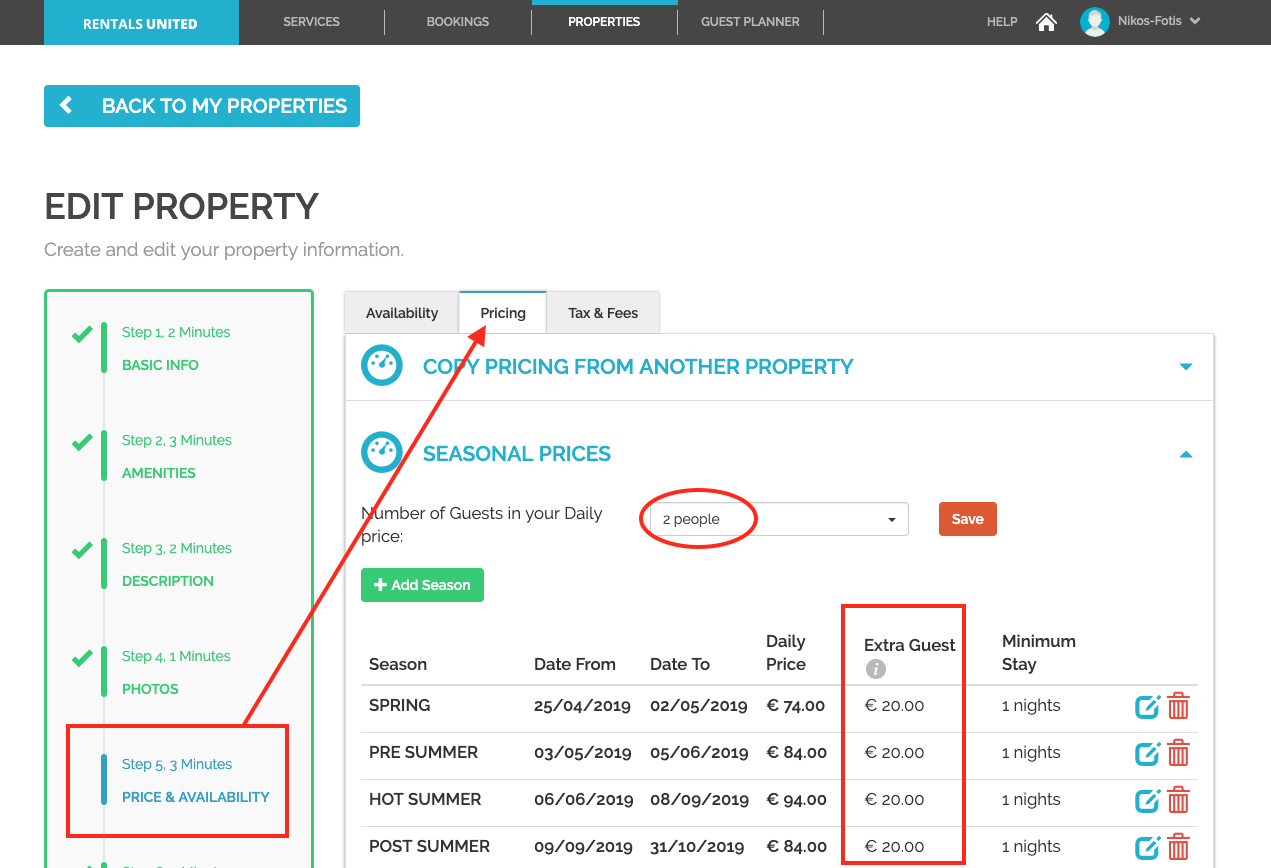The width and height of the screenshot is (1271, 868).
Task: Select the POST SUMMER season name
Action: coord(429,846)
